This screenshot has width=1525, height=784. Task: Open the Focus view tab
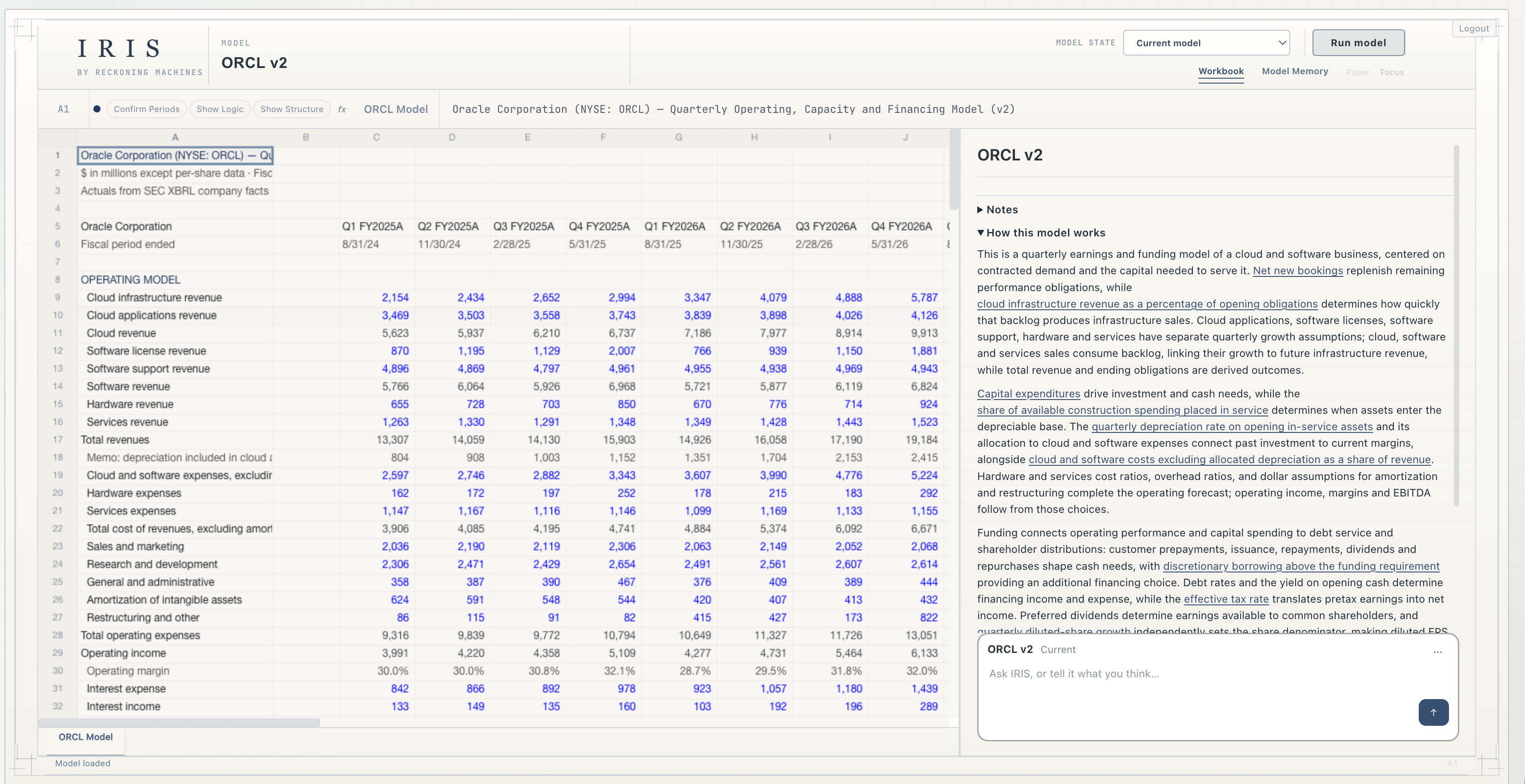point(1391,72)
